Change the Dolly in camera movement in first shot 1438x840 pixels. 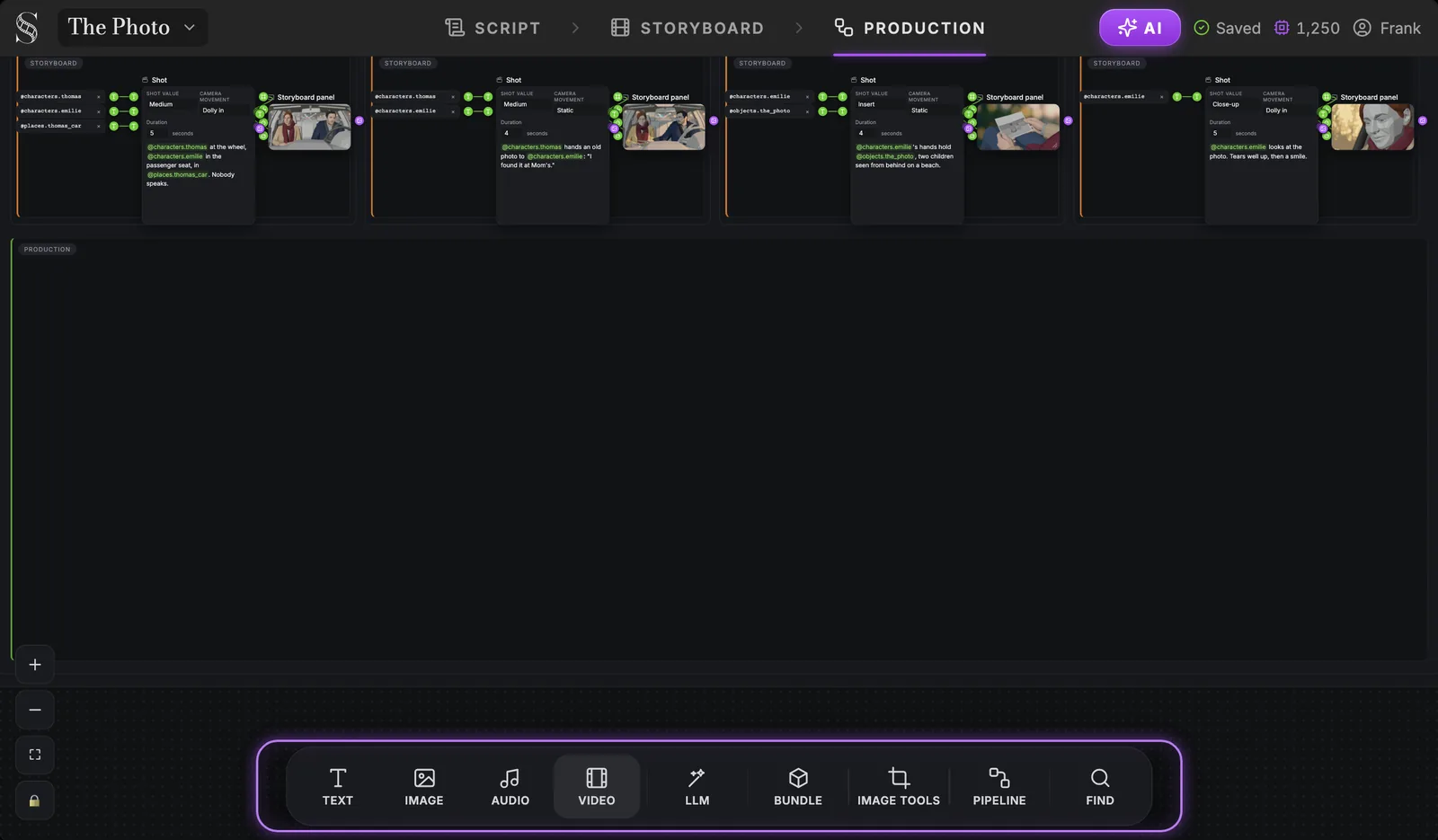click(x=223, y=111)
